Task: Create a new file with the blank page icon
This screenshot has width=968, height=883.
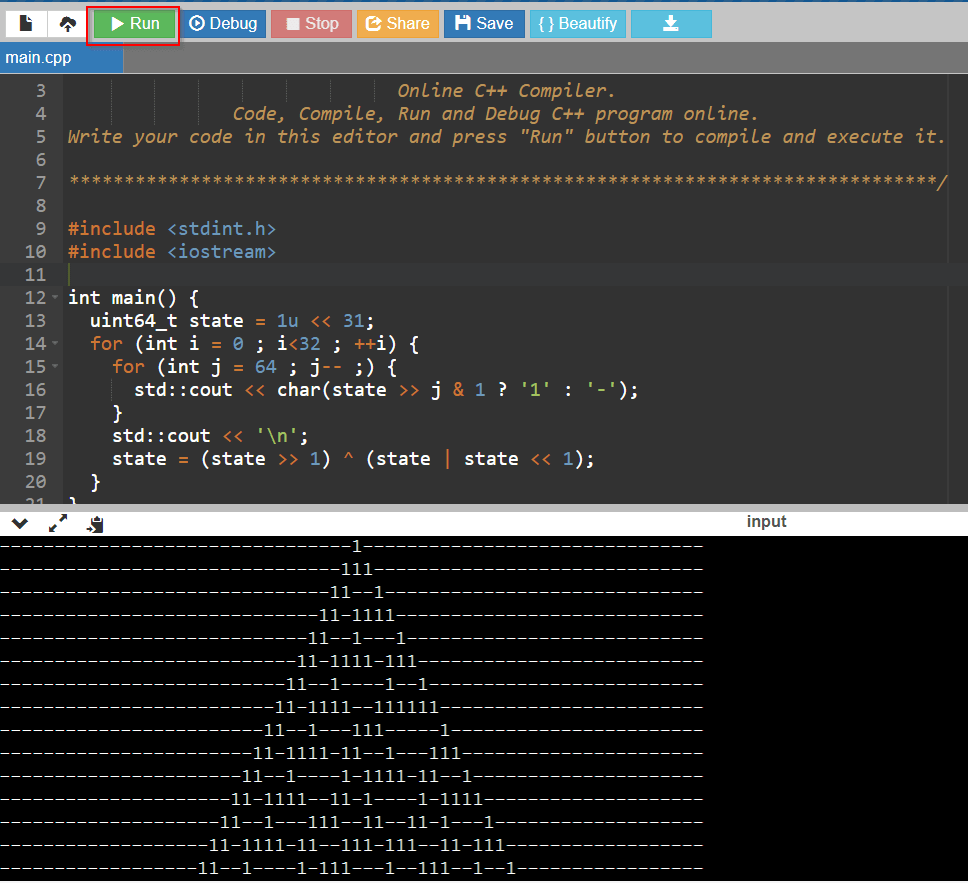Action: [26, 23]
